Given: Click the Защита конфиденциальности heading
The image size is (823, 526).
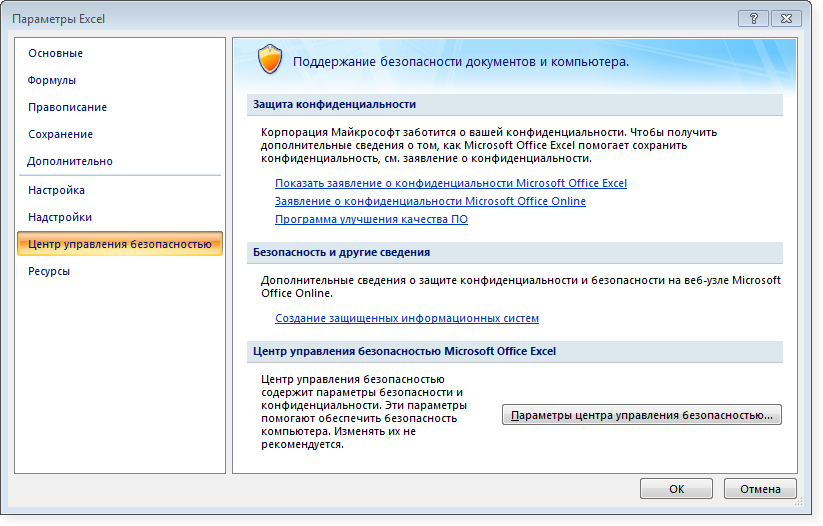Looking at the screenshot, I should [x=334, y=104].
